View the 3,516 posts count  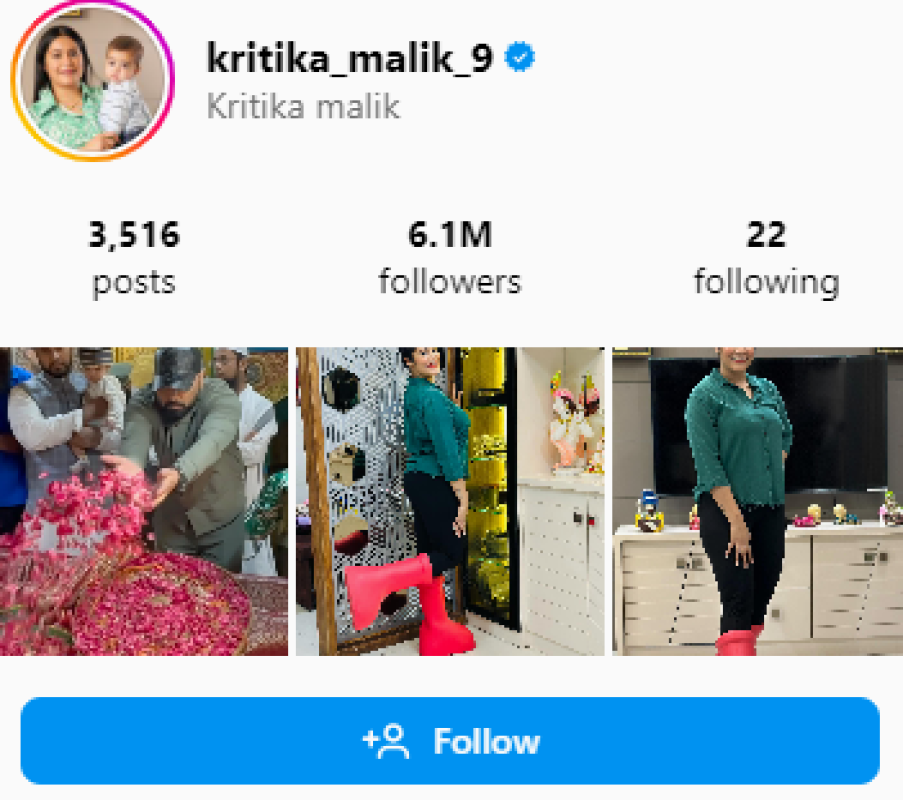coord(134,234)
